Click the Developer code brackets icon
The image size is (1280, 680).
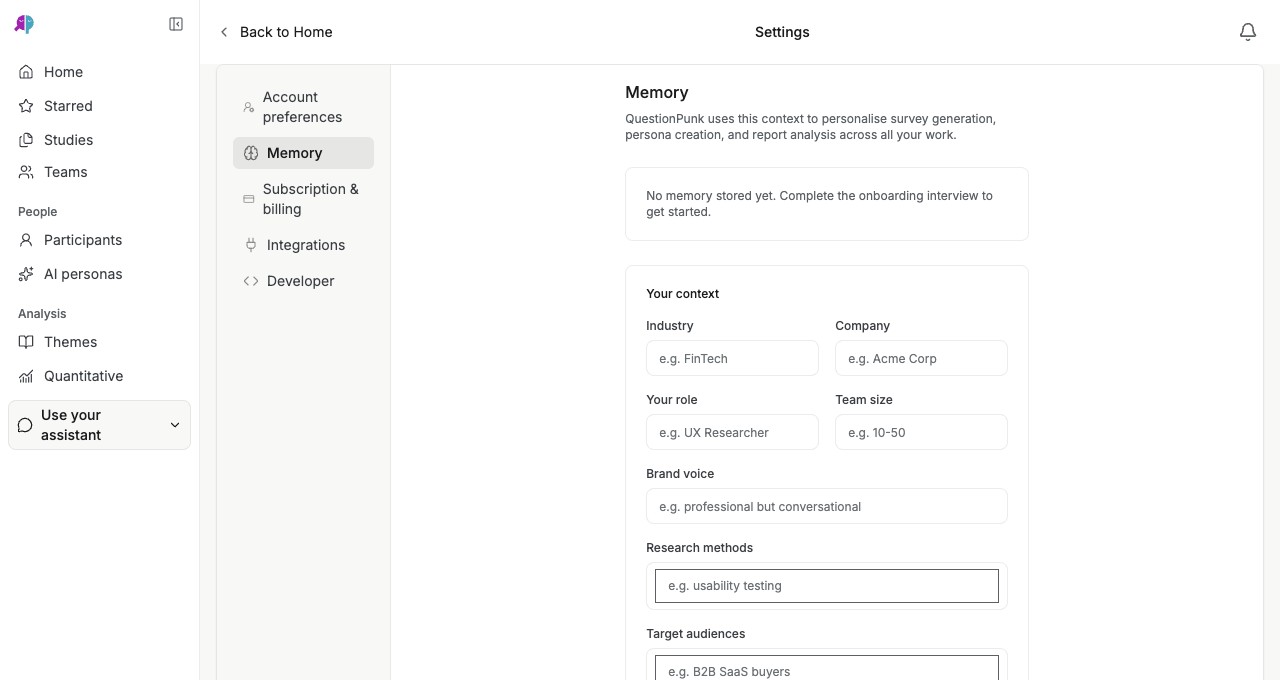click(251, 281)
